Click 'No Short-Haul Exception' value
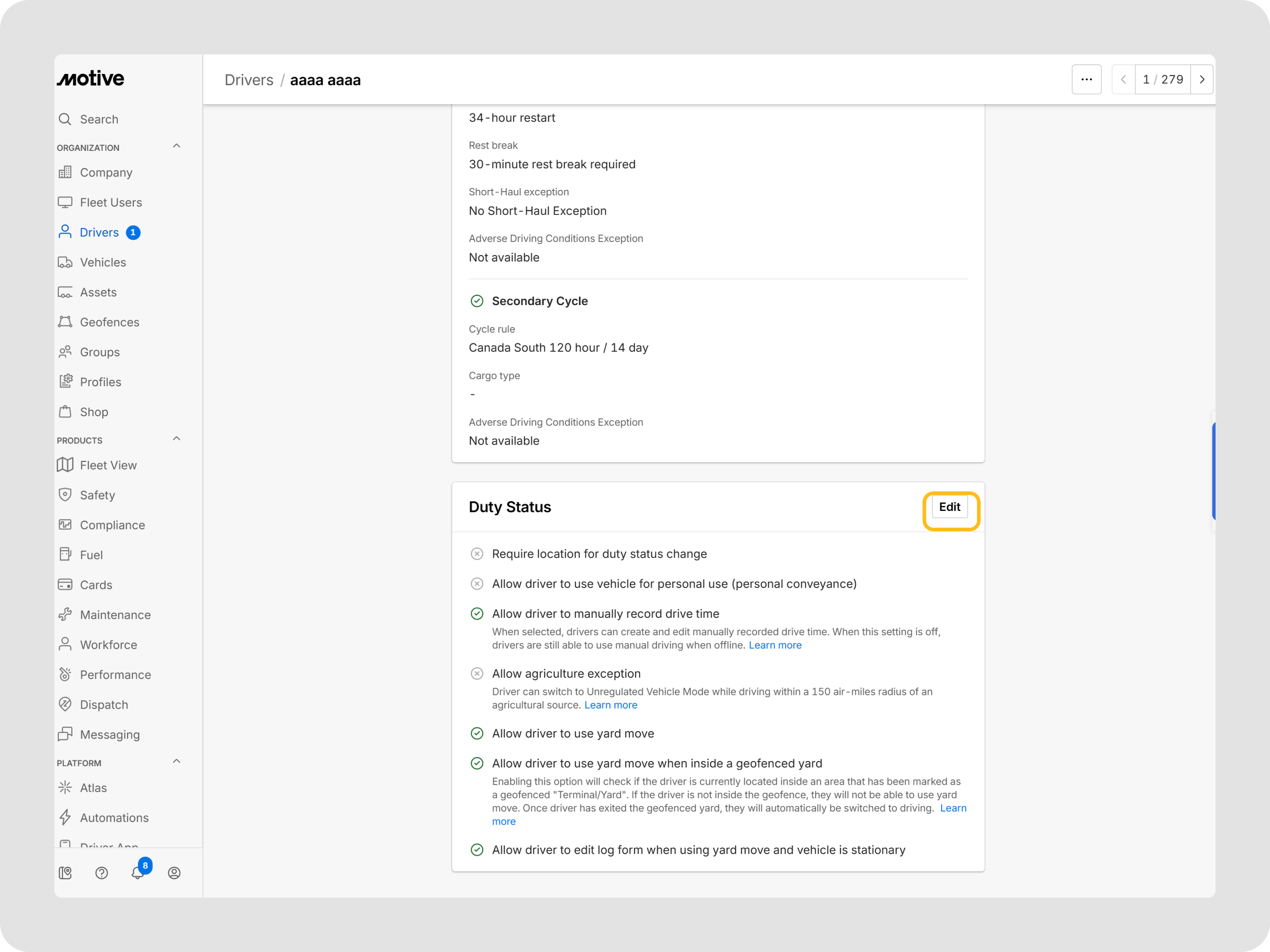Viewport: 1270px width, 952px height. (537, 211)
